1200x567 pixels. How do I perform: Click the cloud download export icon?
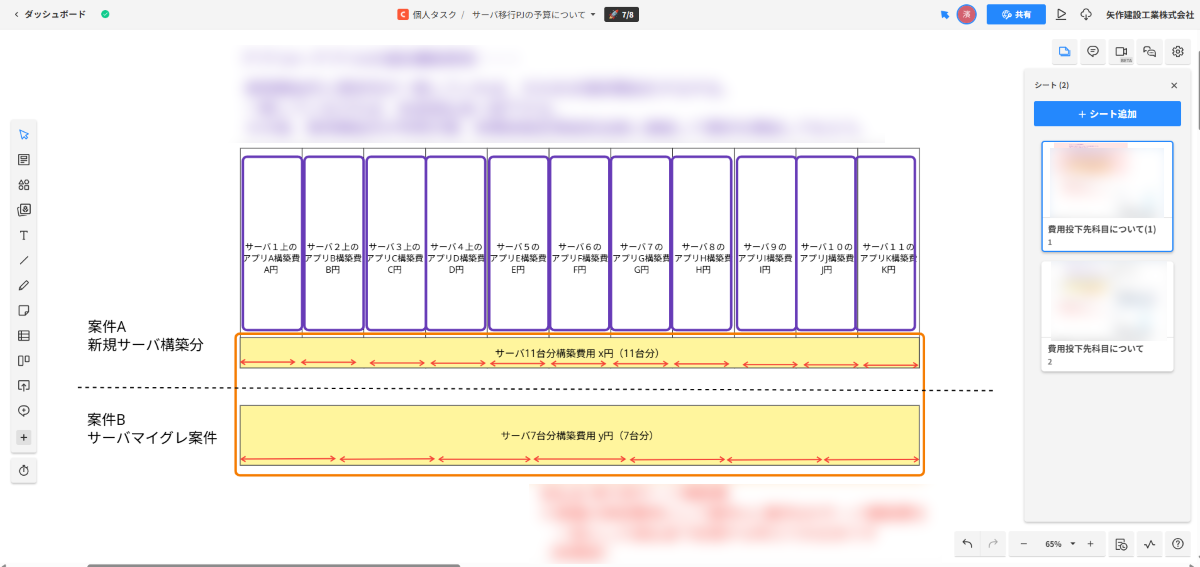coord(1086,14)
